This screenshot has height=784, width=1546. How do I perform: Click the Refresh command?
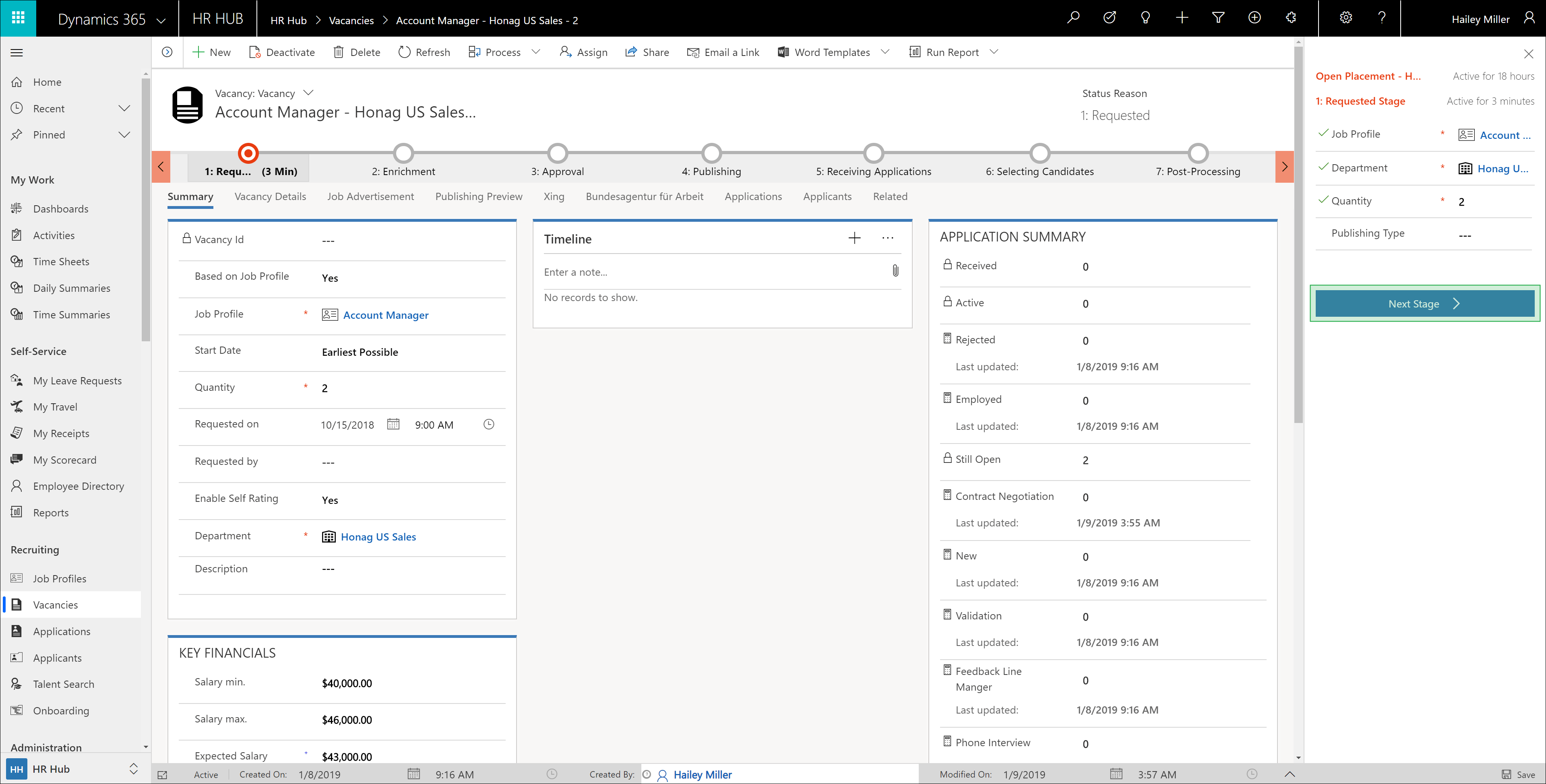pyautogui.click(x=424, y=52)
